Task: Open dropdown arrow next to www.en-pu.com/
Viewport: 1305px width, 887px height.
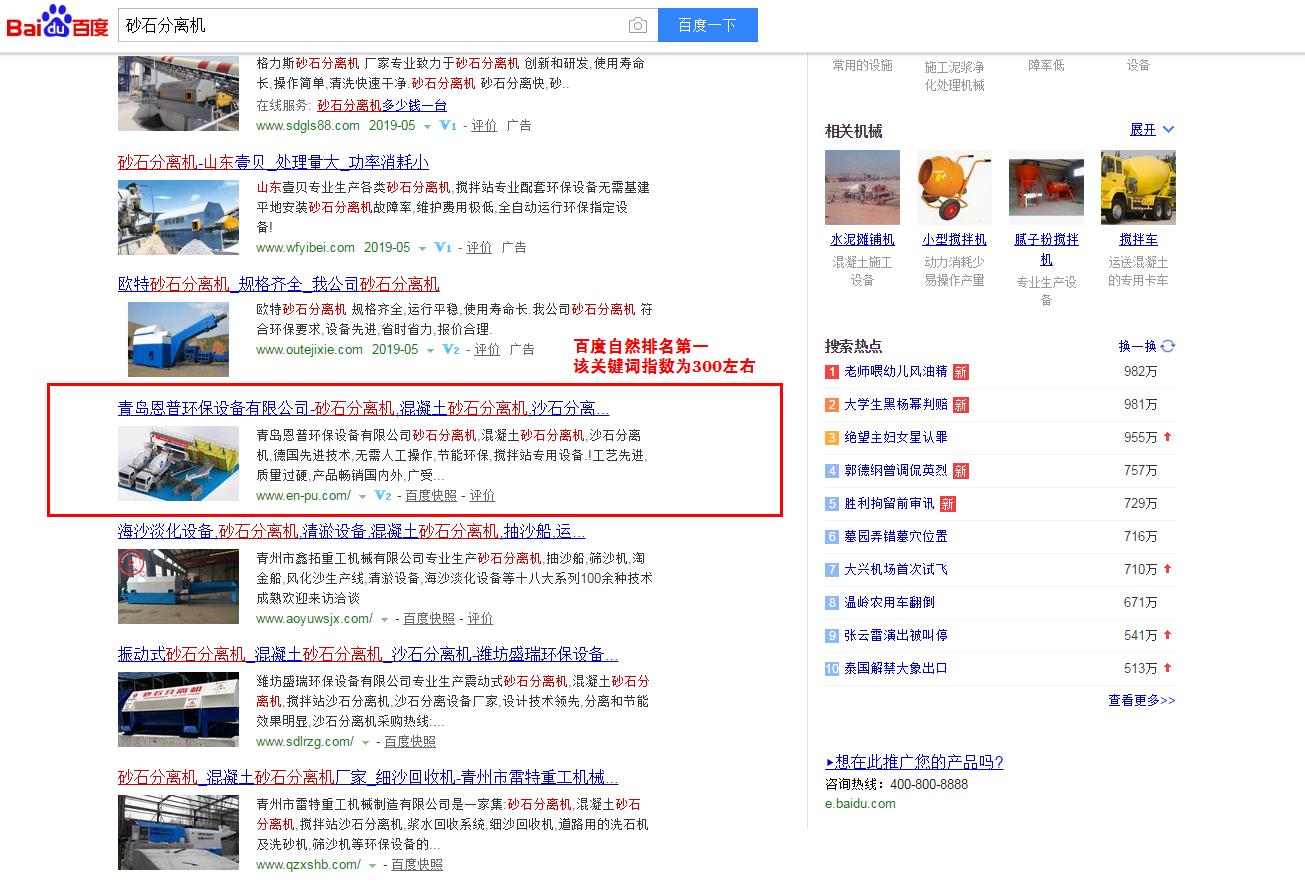Action: coord(362,496)
